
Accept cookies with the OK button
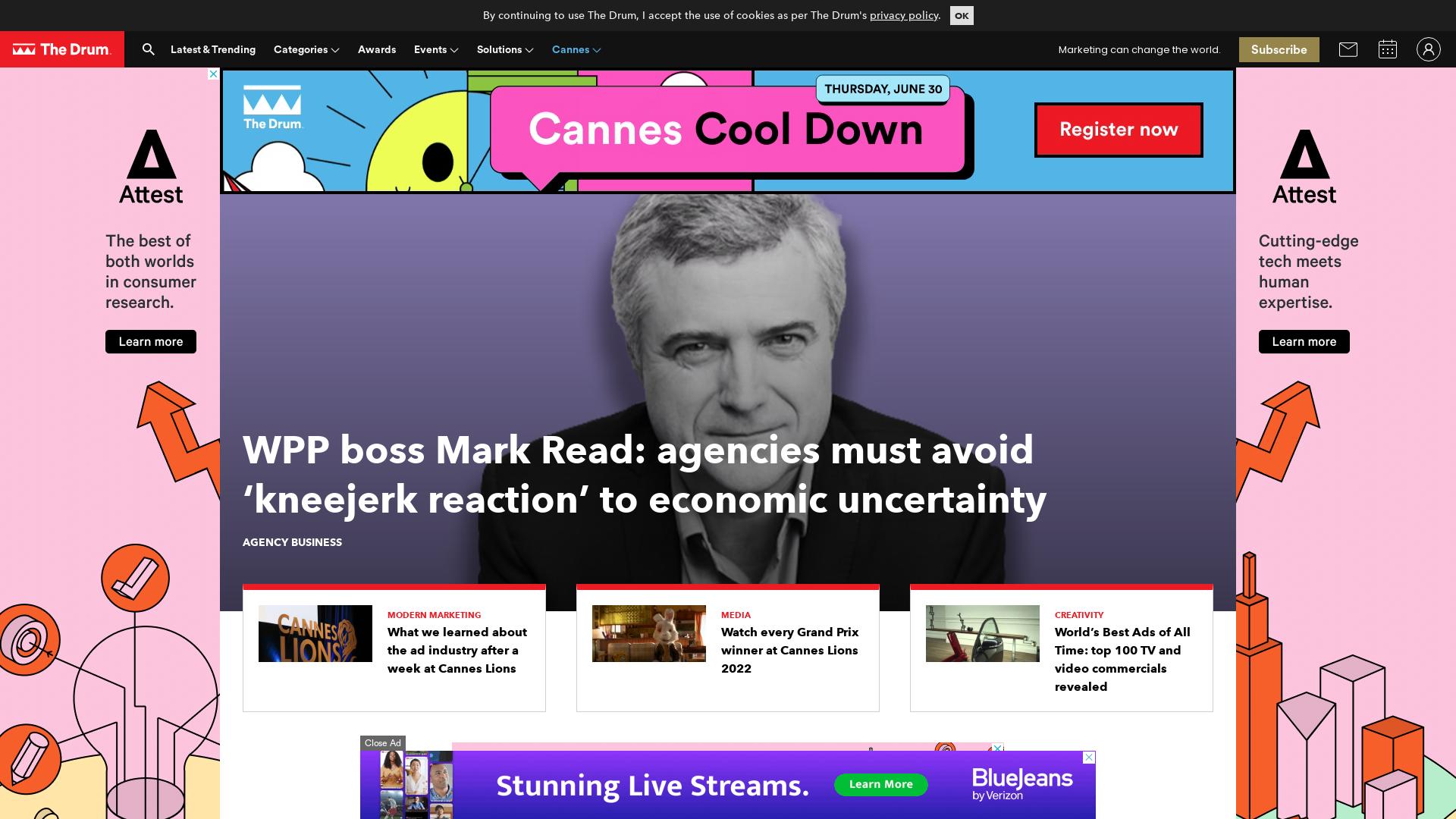pos(962,15)
